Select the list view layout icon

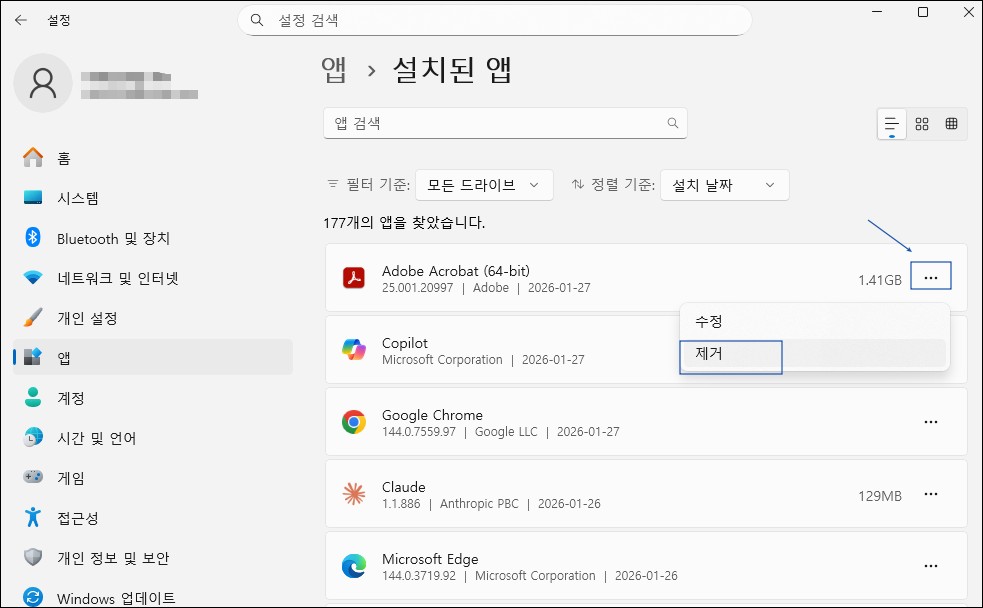(x=890, y=123)
